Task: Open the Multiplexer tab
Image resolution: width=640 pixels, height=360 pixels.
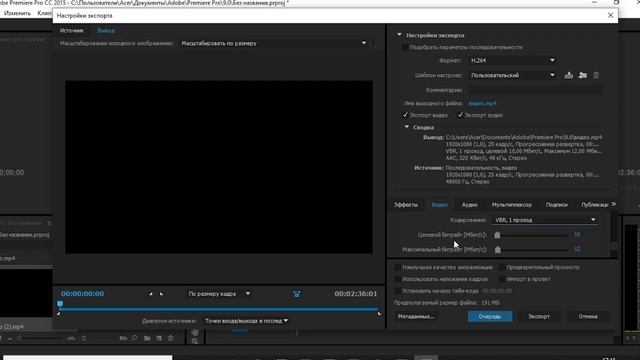Action: (512, 205)
